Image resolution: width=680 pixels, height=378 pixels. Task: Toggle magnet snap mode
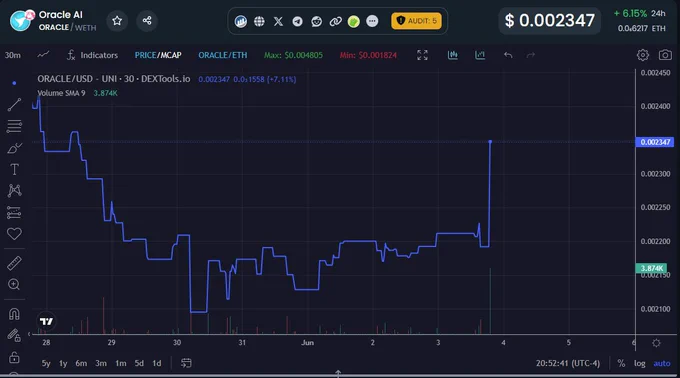[x=14, y=314]
